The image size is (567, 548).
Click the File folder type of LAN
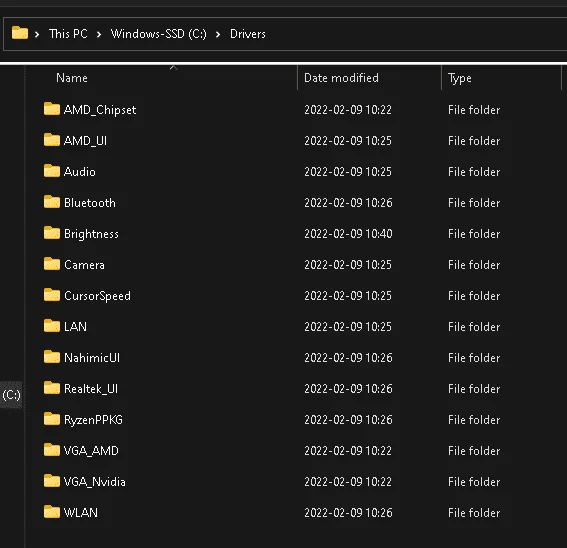474,327
